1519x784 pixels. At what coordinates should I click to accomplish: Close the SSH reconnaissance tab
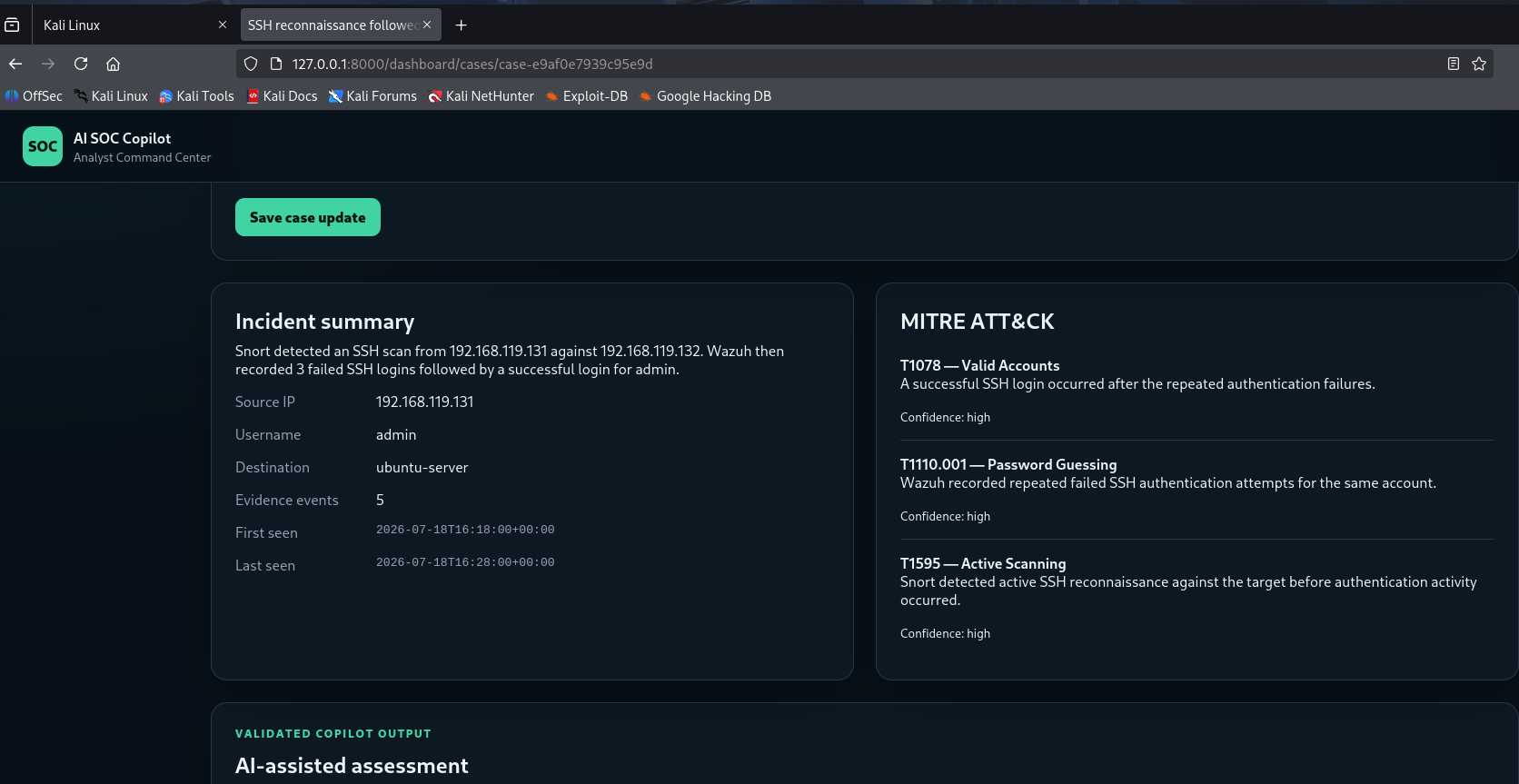click(x=427, y=25)
